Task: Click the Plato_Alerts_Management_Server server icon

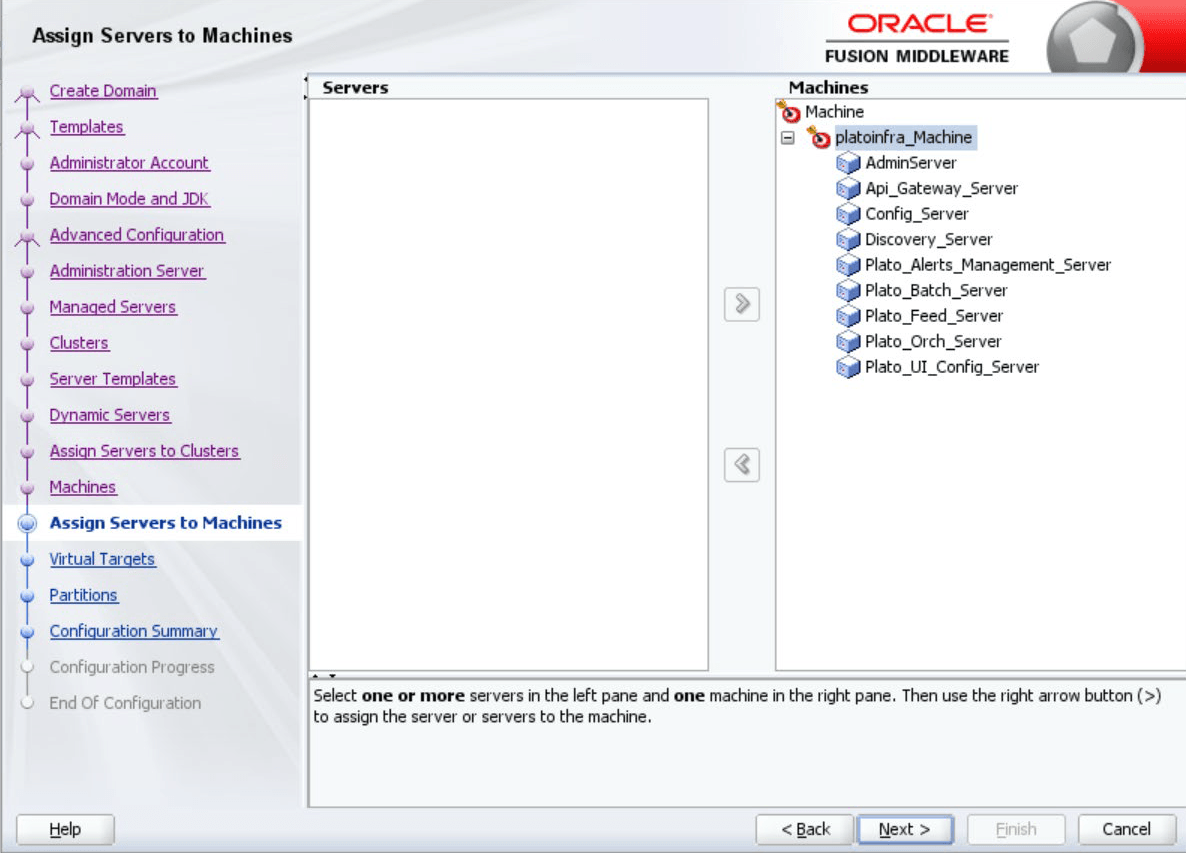Action: click(848, 265)
